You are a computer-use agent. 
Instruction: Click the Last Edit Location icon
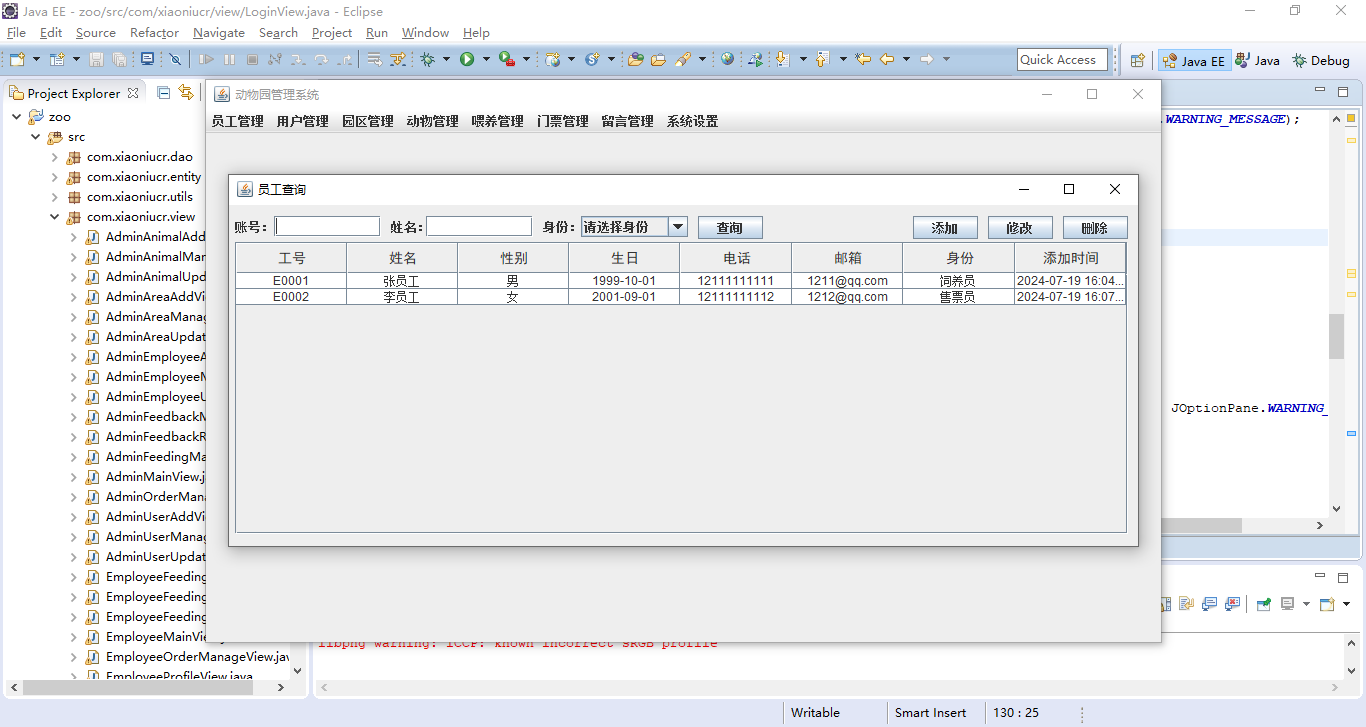(863, 60)
